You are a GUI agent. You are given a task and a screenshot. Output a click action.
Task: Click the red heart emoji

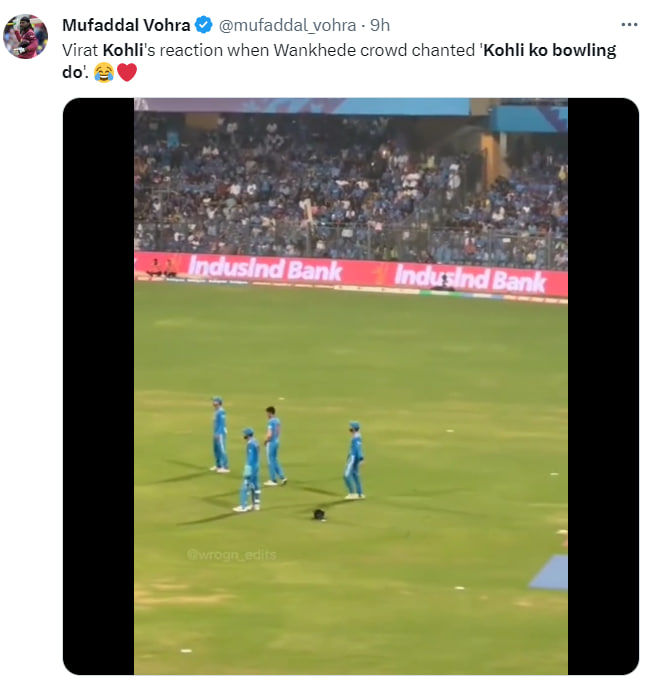tap(127, 72)
